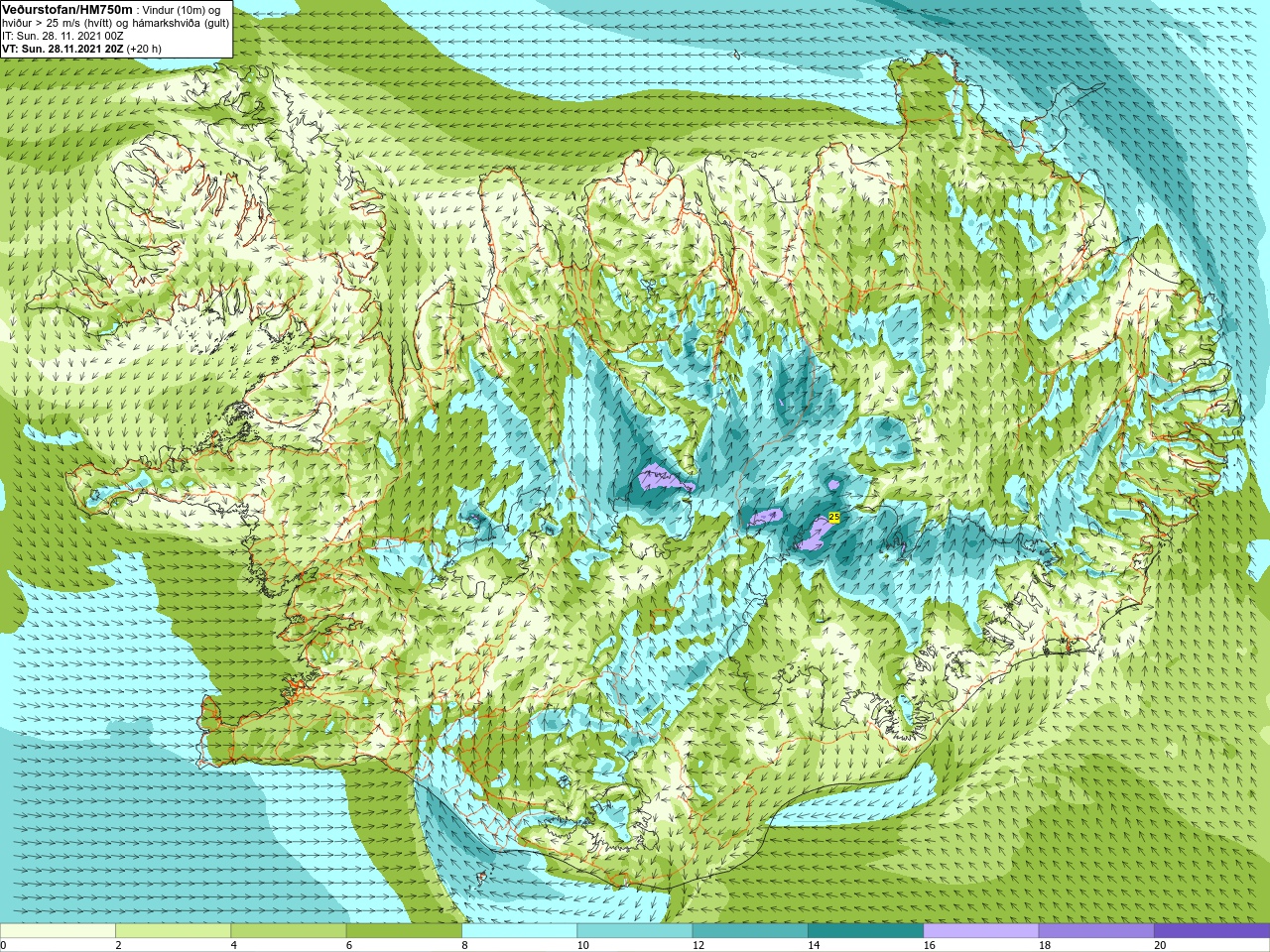Click the 'IT: Sun. 28. 11. 2021 00Z' line
The image size is (1270, 952).
(63, 36)
